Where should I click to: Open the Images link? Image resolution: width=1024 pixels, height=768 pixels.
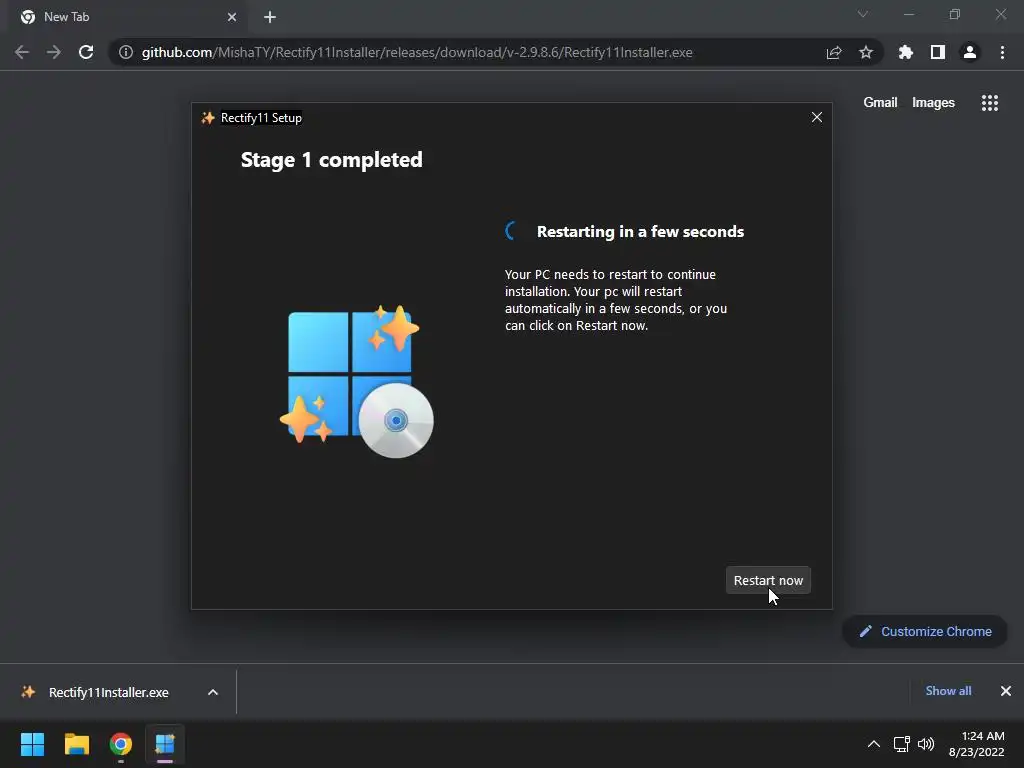[933, 103]
